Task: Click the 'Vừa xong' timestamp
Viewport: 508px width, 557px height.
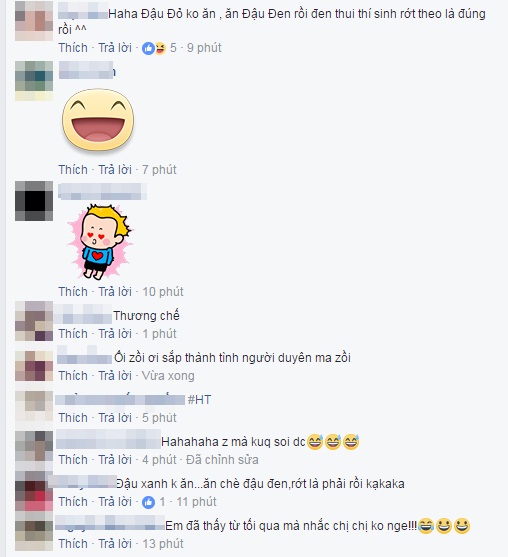Action: [x=168, y=375]
